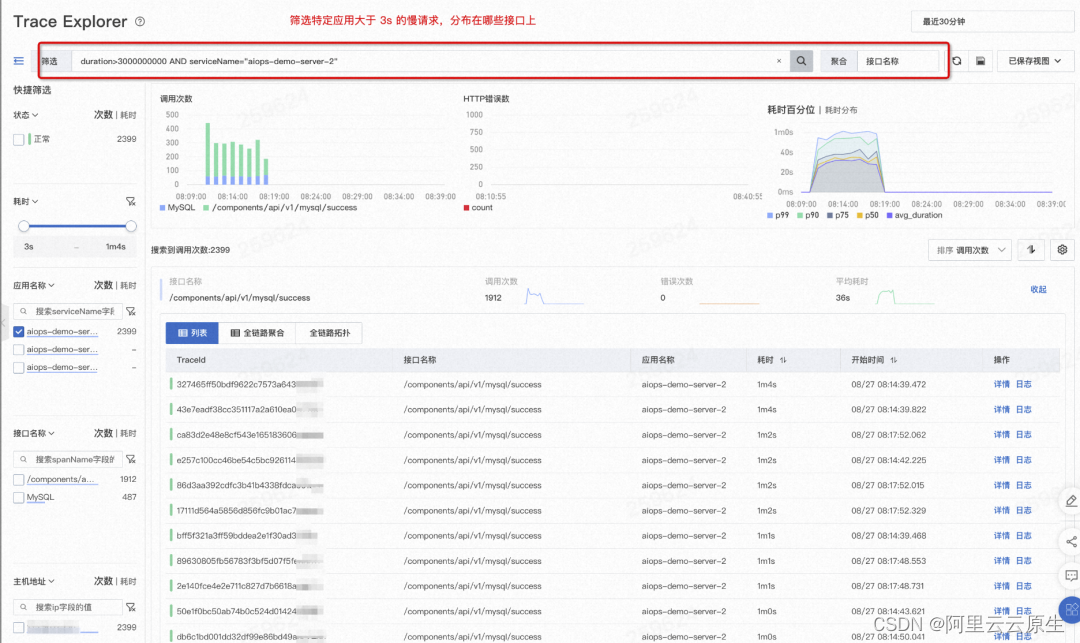Open 详情 for trace 327465ff50bdf9622c7573a643
The image size is (1080, 643).
(1001, 384)
